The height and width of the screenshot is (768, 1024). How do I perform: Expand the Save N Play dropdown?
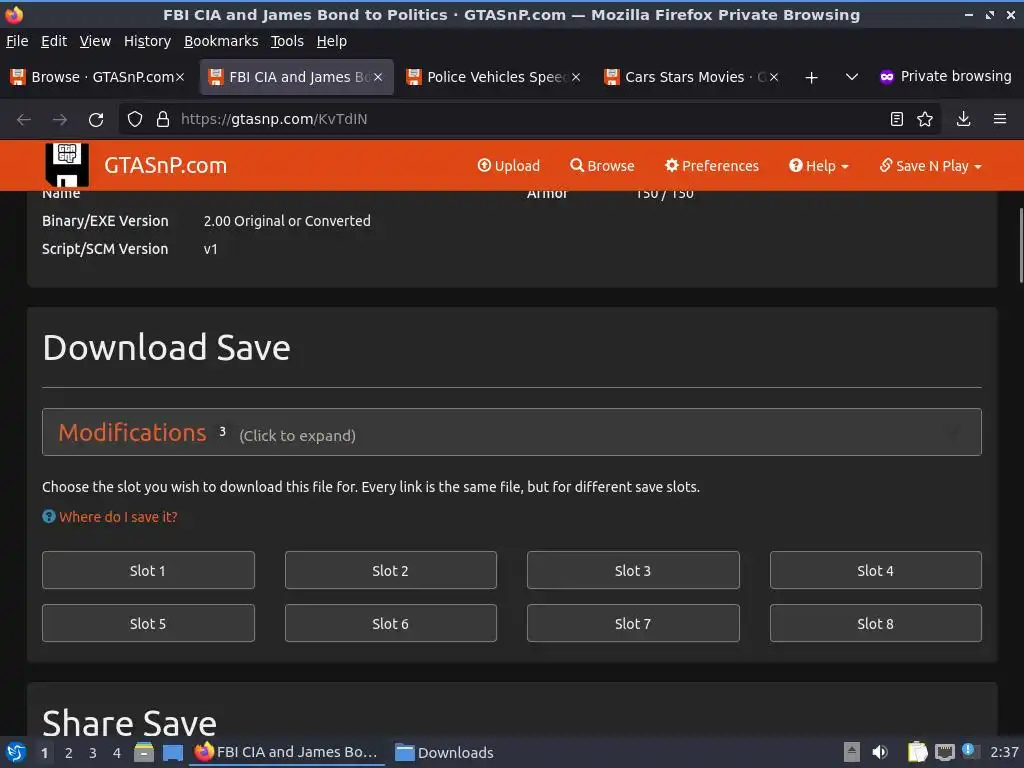(x=930, y=166)
